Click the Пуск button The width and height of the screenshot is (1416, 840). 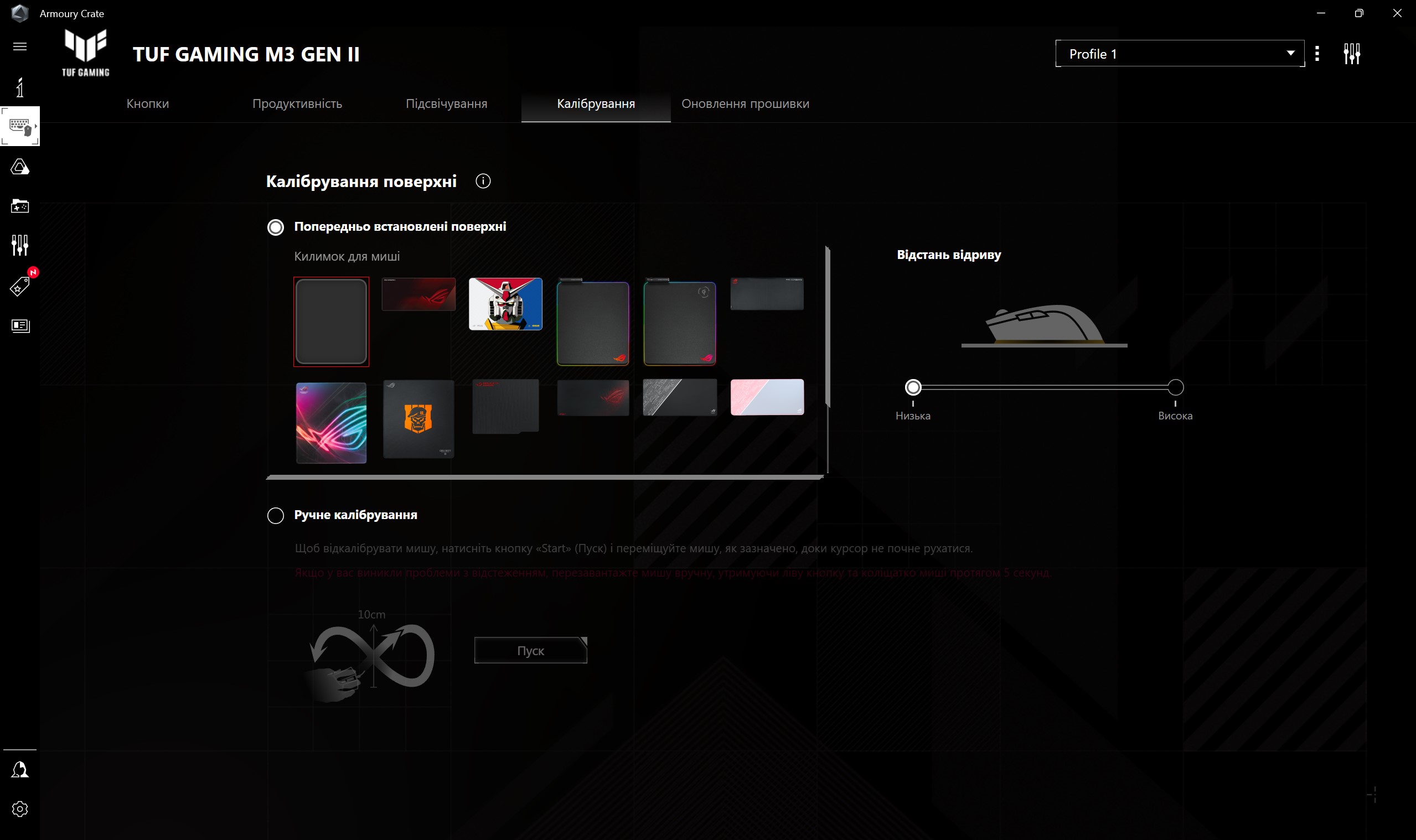pos(530,650)
